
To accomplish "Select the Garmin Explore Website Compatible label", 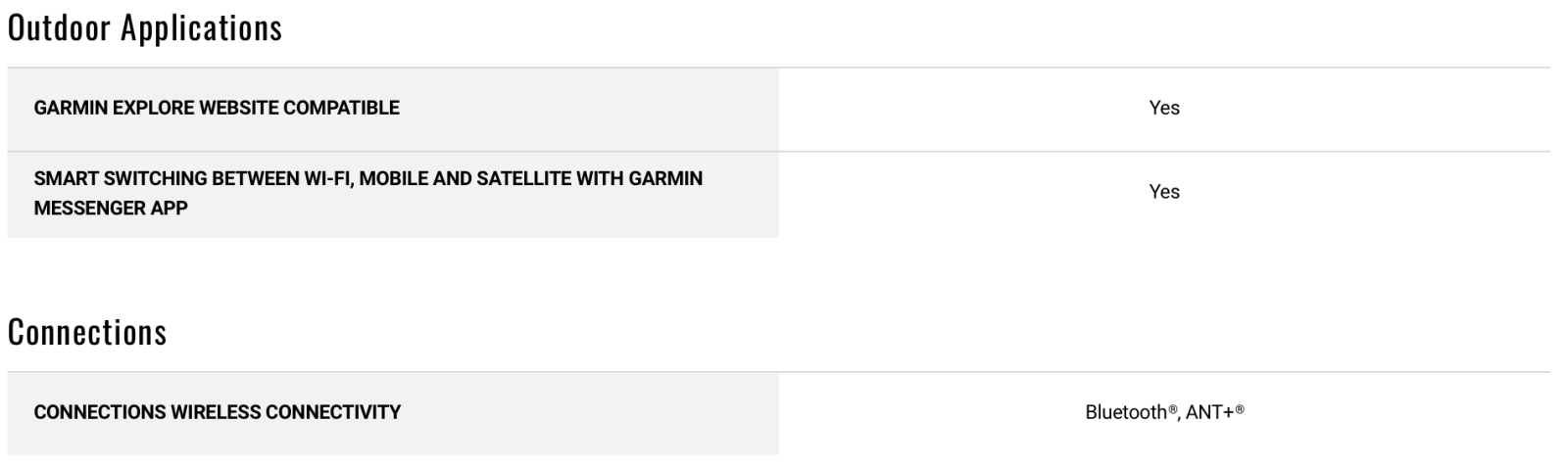I will pos(217,108).
